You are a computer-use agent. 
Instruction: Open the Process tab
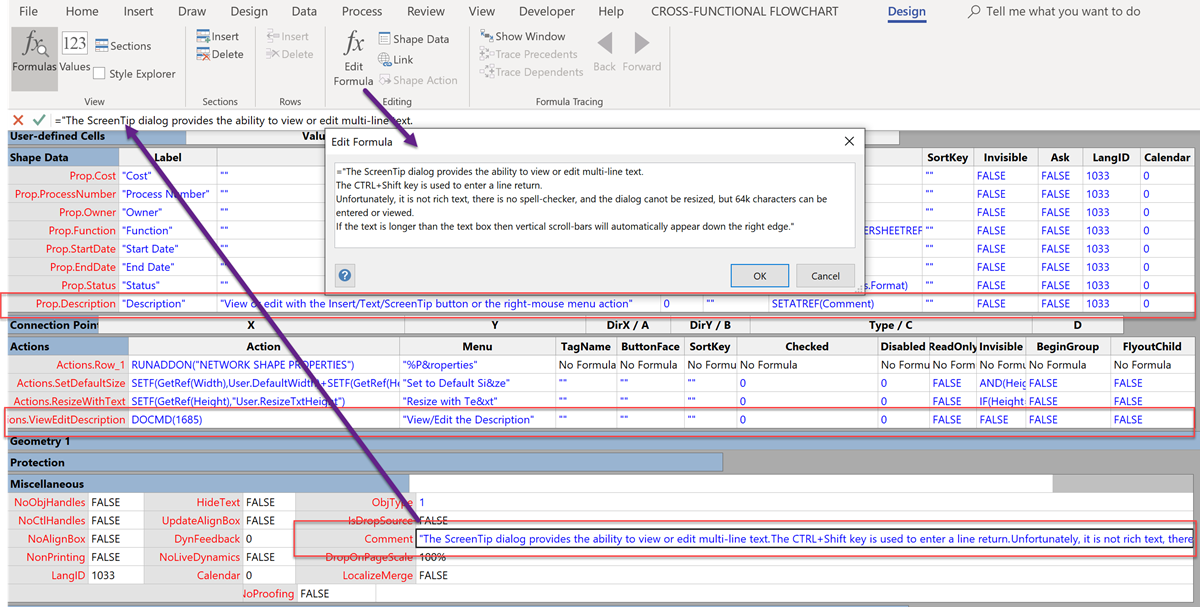click(361, 12)
